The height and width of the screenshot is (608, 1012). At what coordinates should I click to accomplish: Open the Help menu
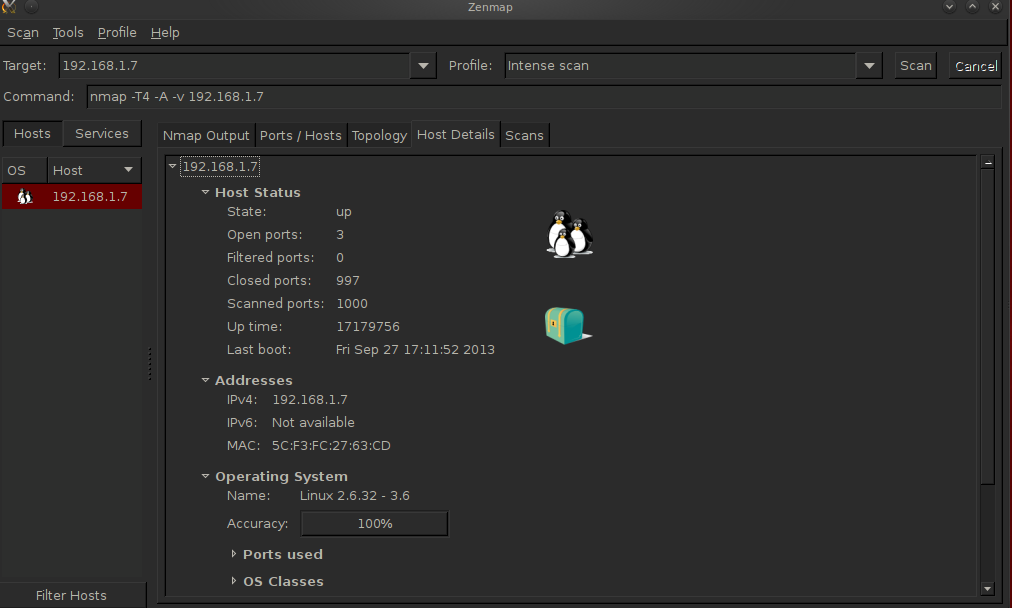pos(165,33)
